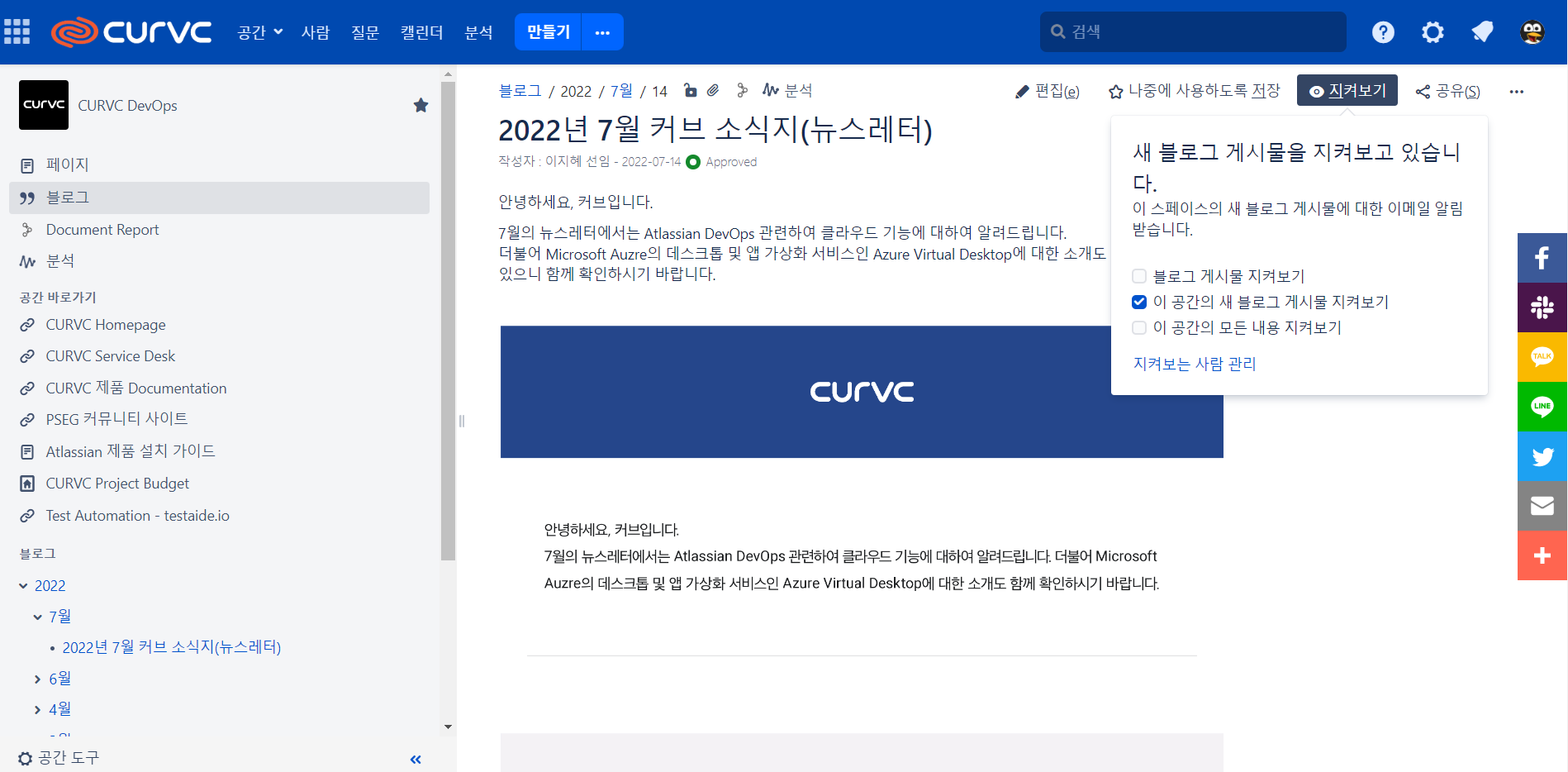Collapse the 2022 blog tree node

coord(23,585)
